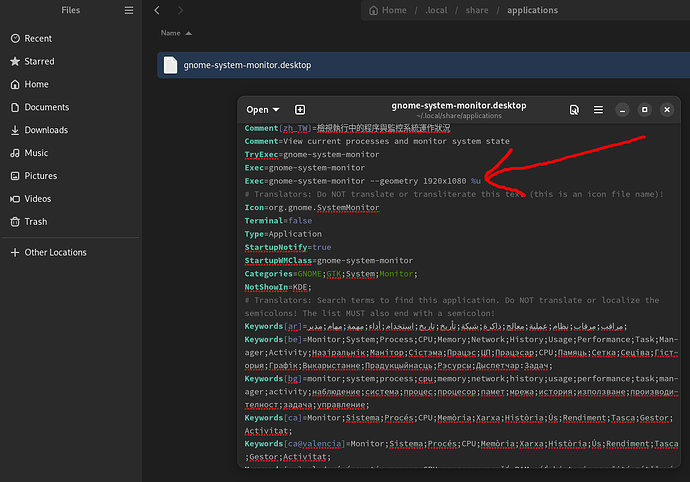Click the Categories=GNOME;GTK;System;Monitor; line

click(331, 274)
